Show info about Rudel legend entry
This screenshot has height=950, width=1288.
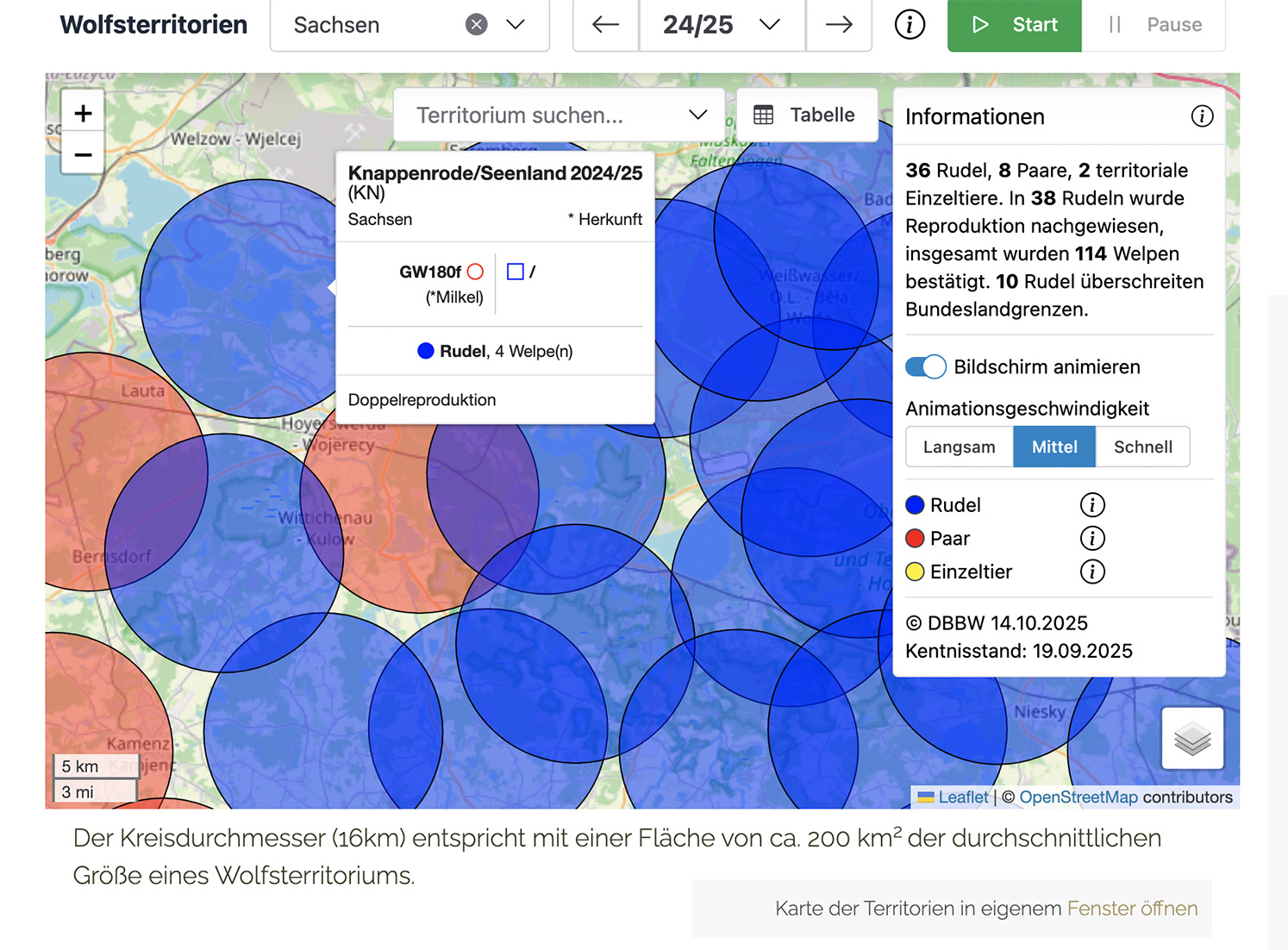(1091, 505)
